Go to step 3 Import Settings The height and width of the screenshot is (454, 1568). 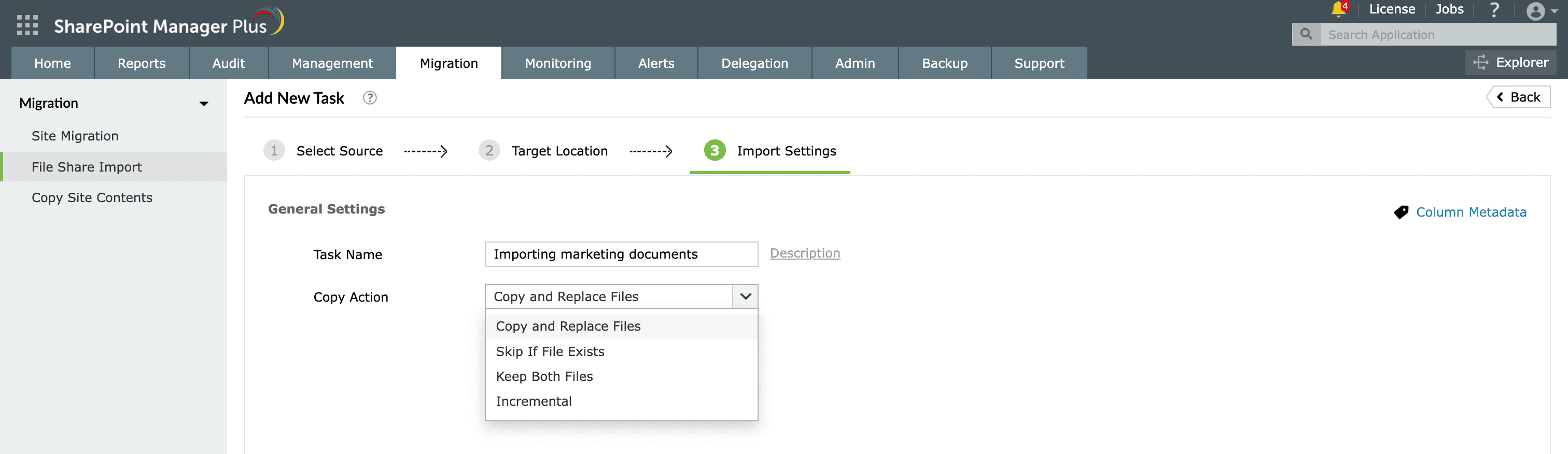click(770, 150)
